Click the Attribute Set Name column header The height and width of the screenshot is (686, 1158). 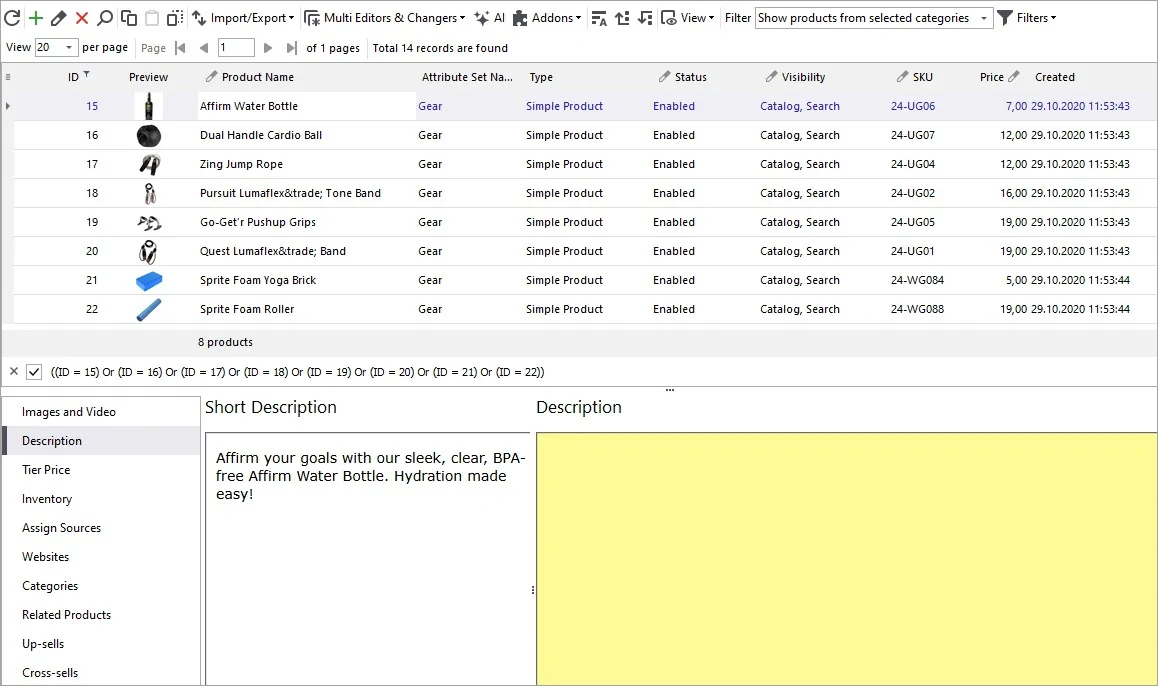coord(467,77)
